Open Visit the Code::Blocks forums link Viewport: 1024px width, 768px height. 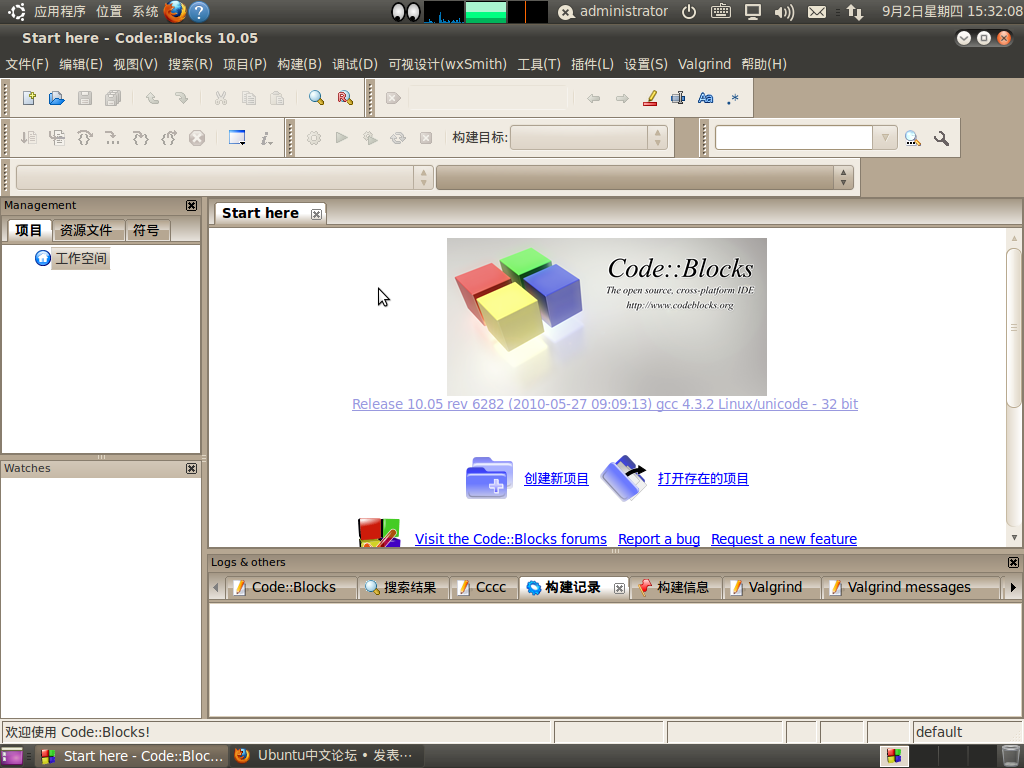[511, 539]
